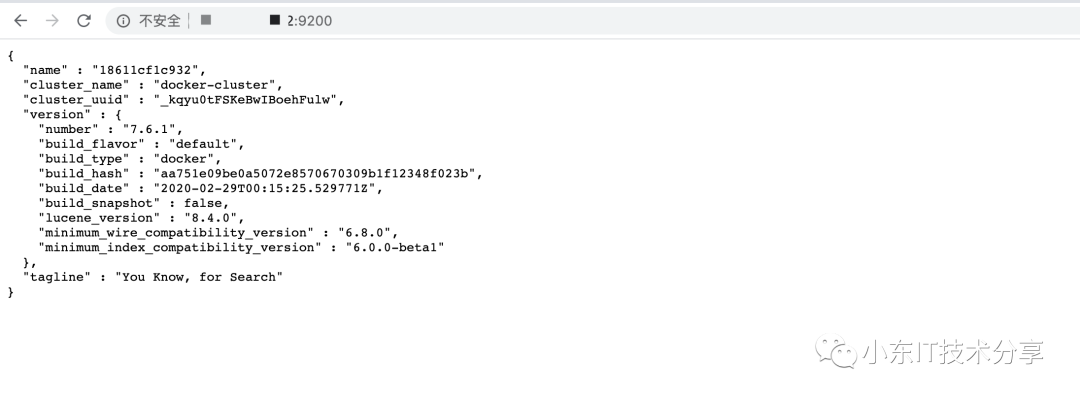Click the build_hash value string
Viewport: 1080px width, 400px height.
coord(318,173)
